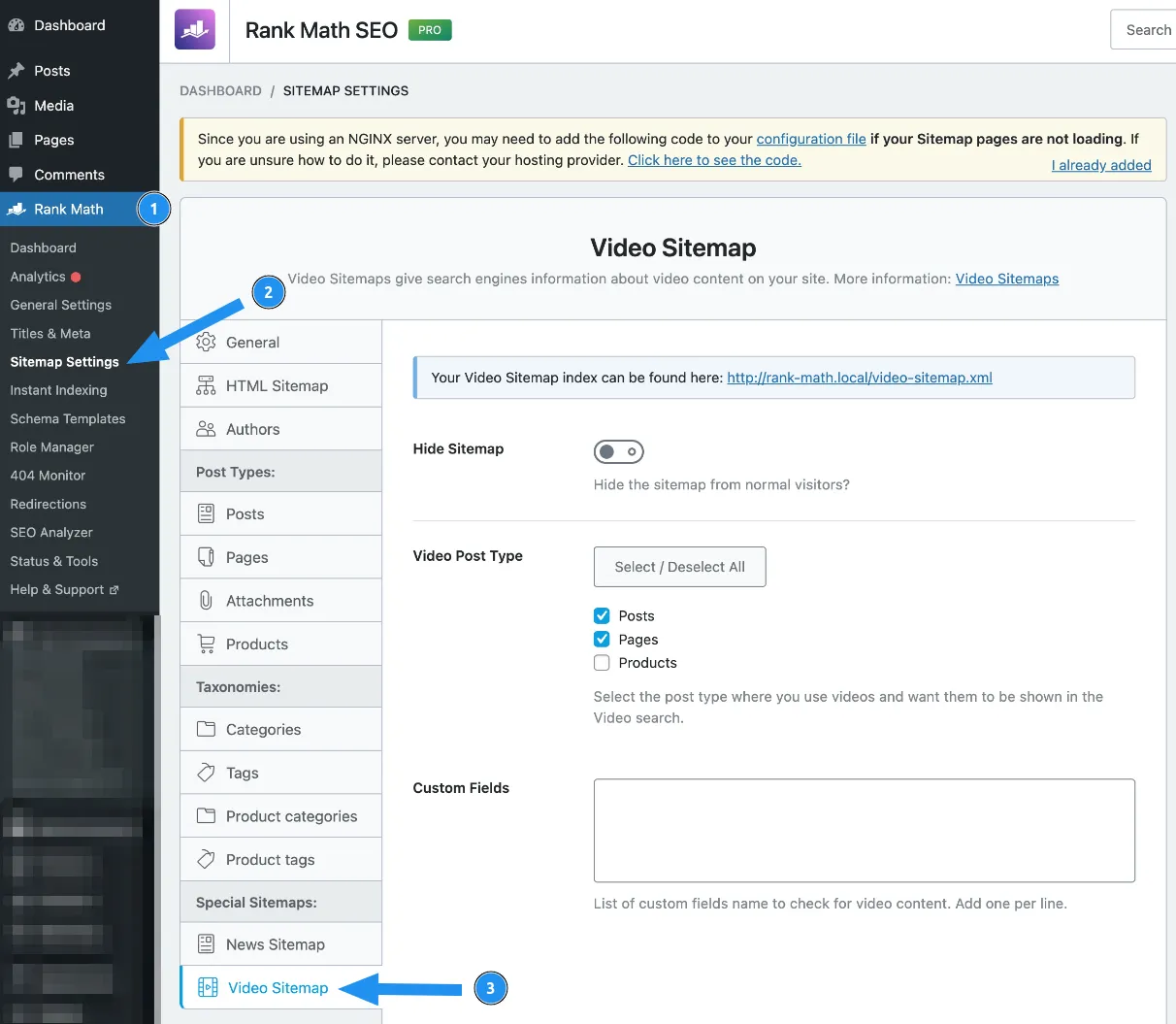Open Schema Templates submenu item

coord(68,418)
